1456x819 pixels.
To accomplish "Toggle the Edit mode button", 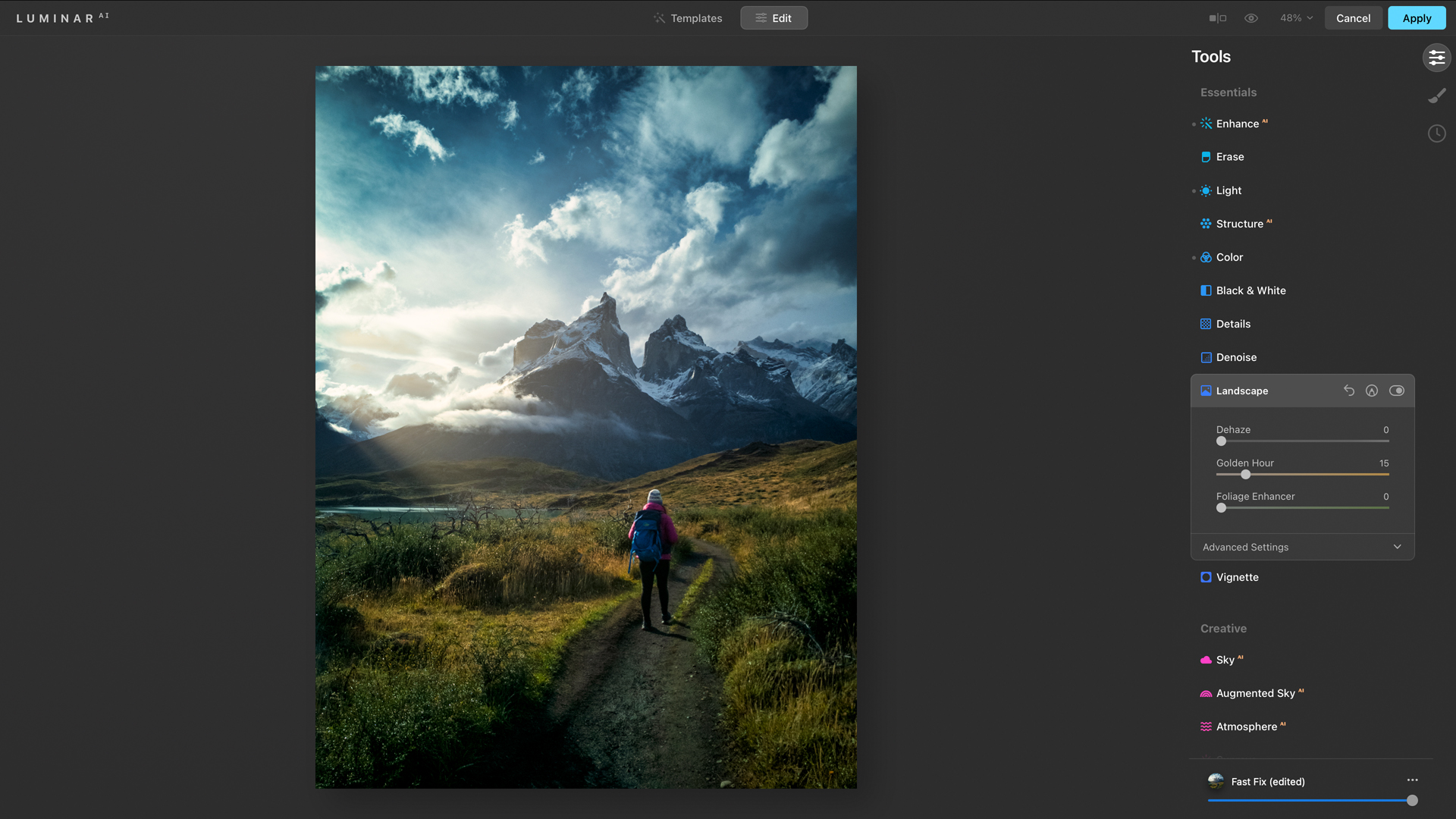I will 774,17.
